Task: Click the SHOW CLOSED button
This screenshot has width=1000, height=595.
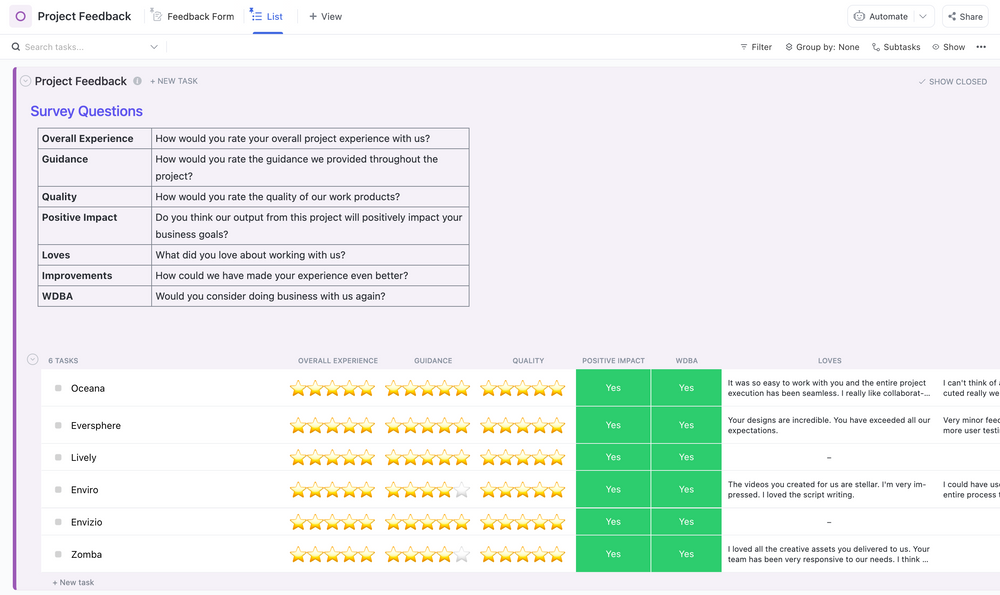Action: pos(952,81)
